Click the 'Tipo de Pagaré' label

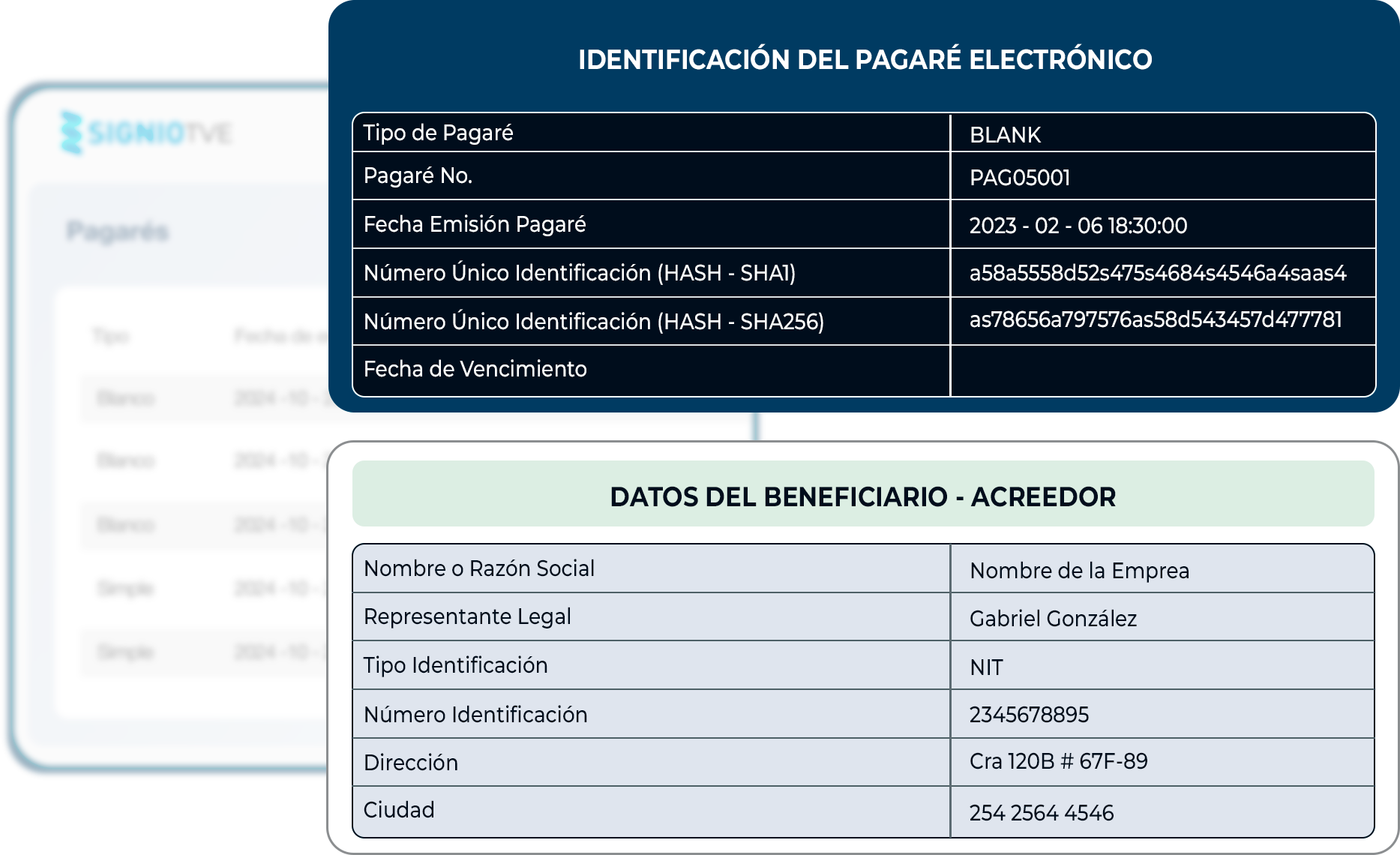pos(438,133)
